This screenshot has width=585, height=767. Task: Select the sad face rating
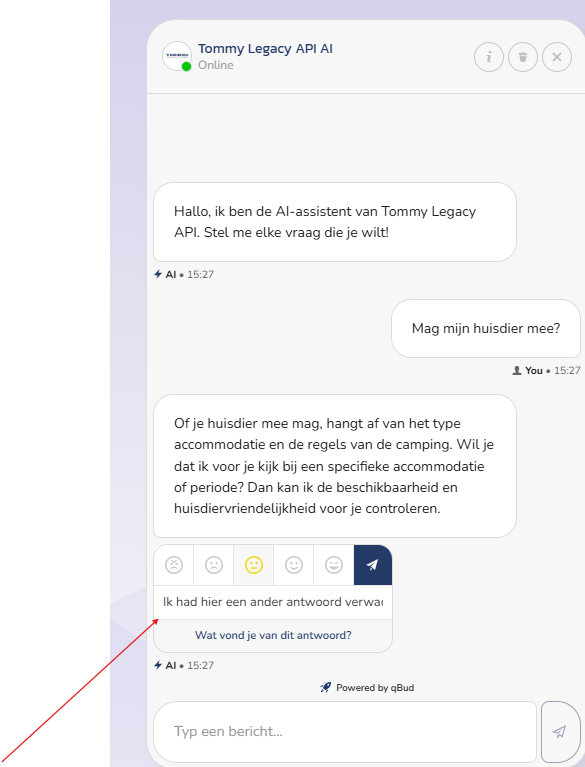(214, 565)
